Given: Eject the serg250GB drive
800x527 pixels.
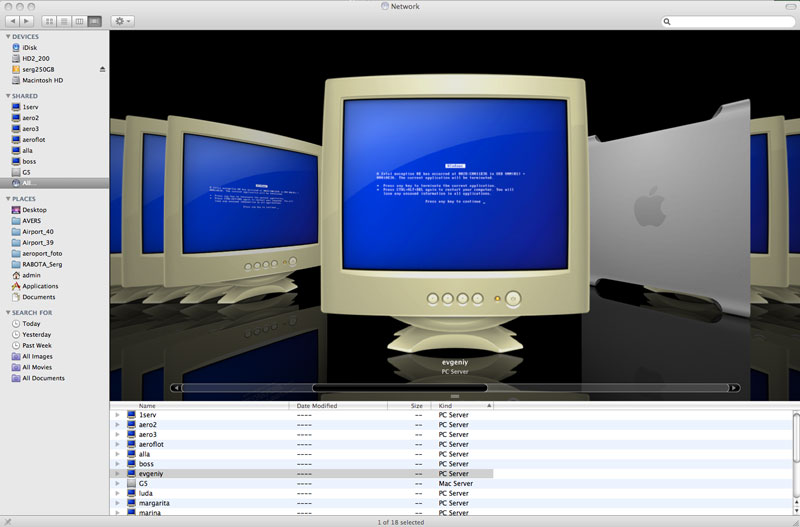Looking at the screenshot, I should click(103, 69).
